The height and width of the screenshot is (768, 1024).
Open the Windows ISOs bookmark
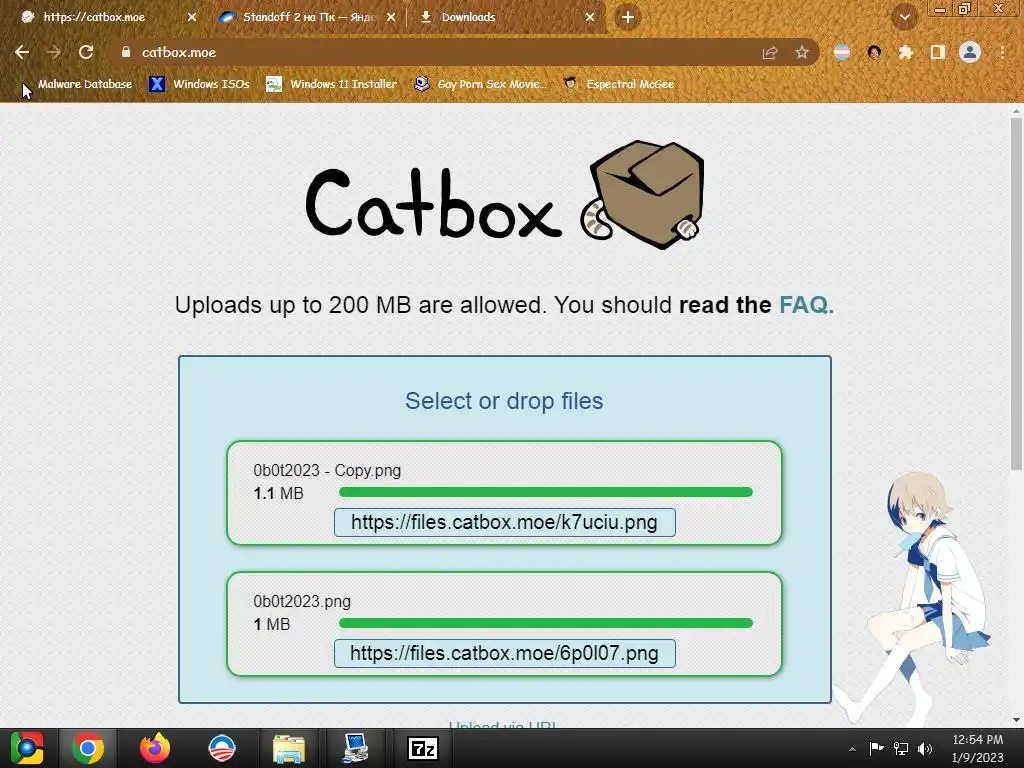point(199,84)
